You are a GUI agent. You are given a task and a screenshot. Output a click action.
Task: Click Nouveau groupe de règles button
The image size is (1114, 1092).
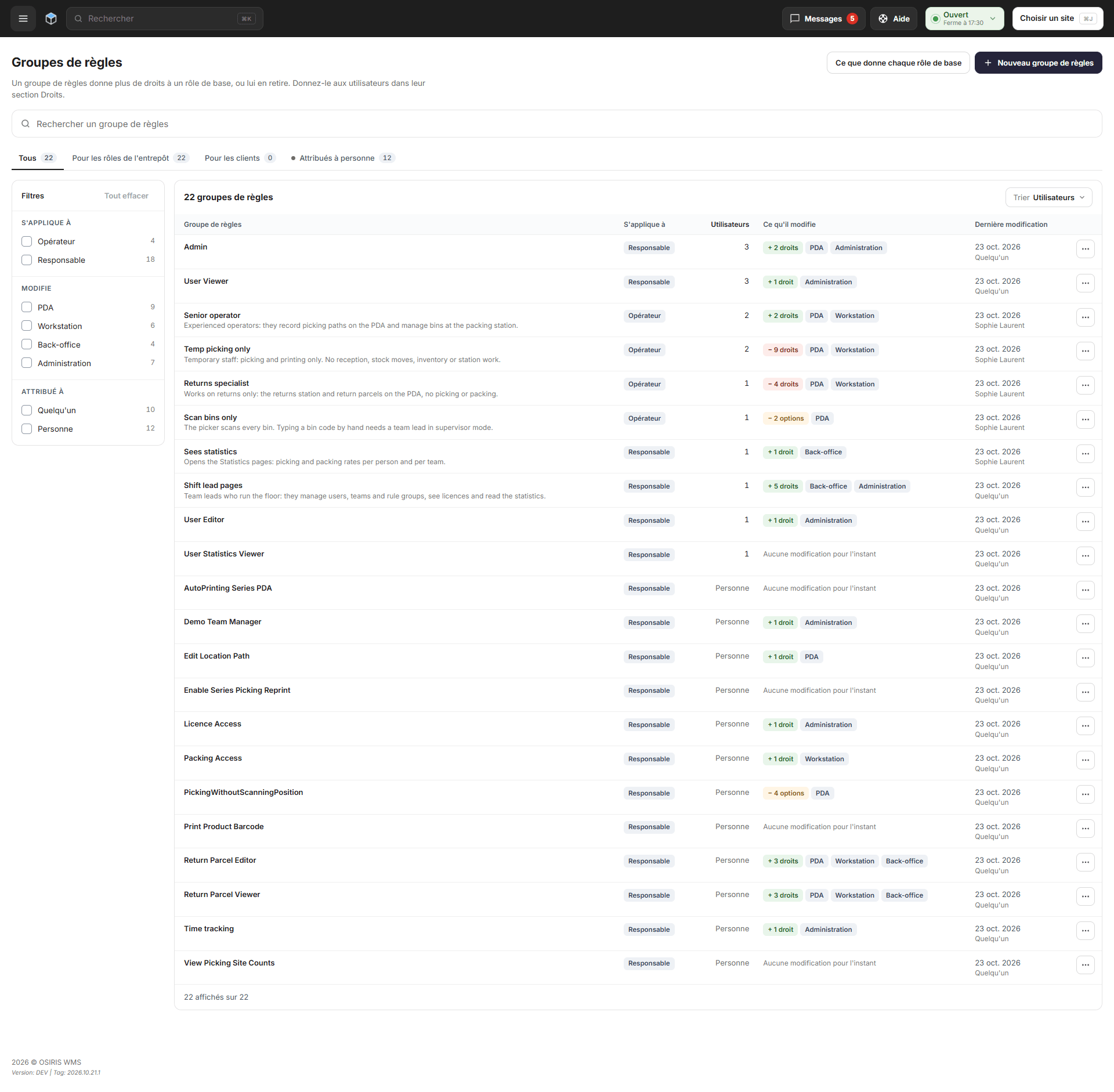click(1038, 63)
